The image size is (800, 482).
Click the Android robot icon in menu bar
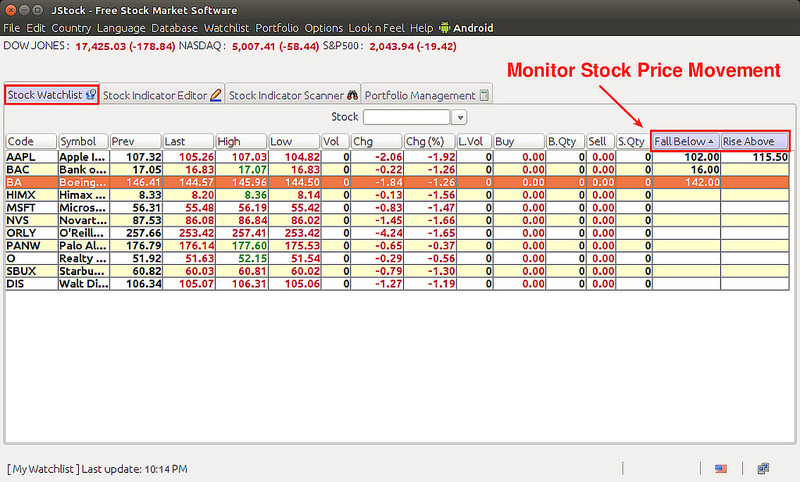tap(446, 28)
